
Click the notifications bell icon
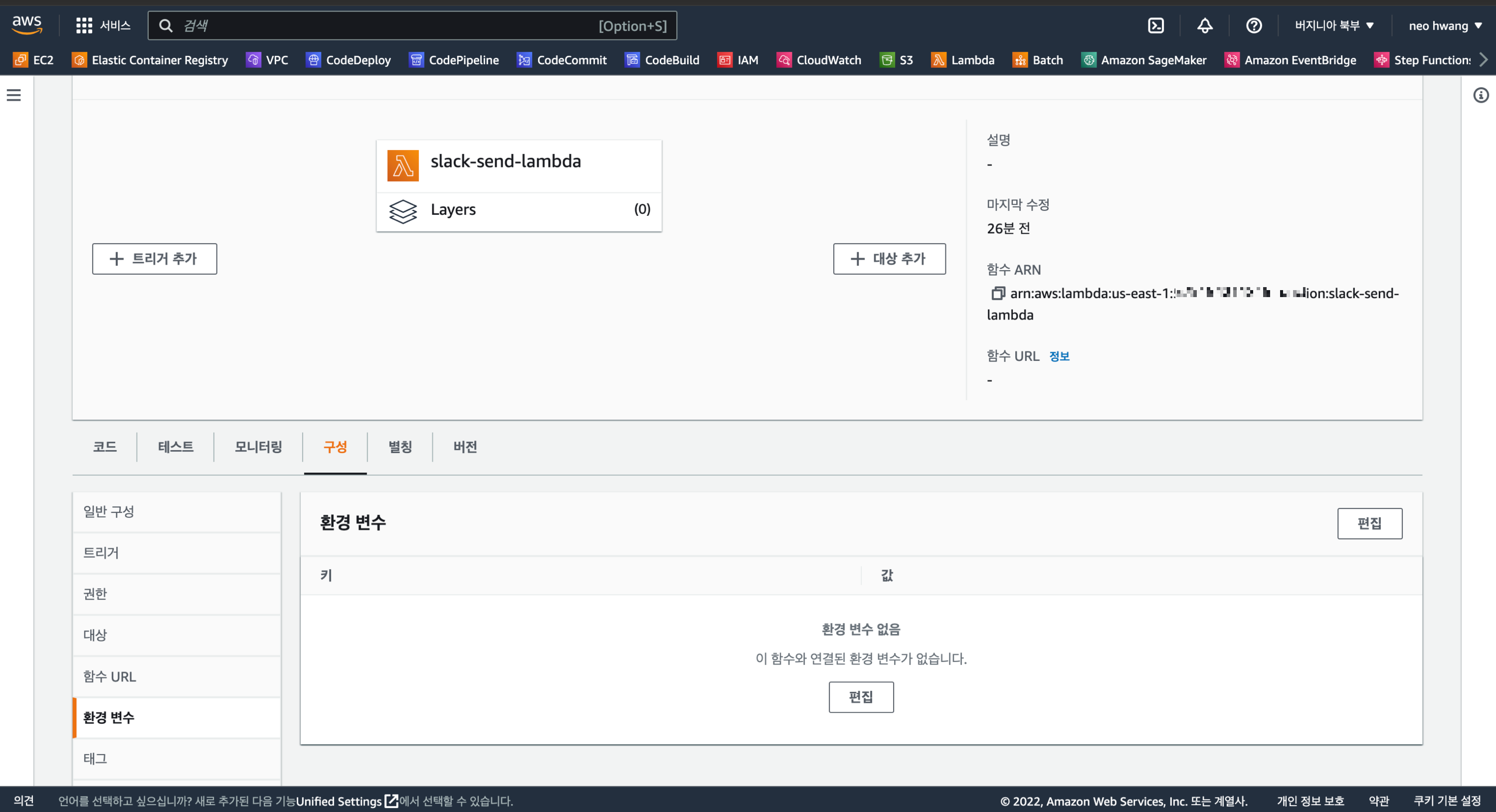click(x=1204, y=25)
